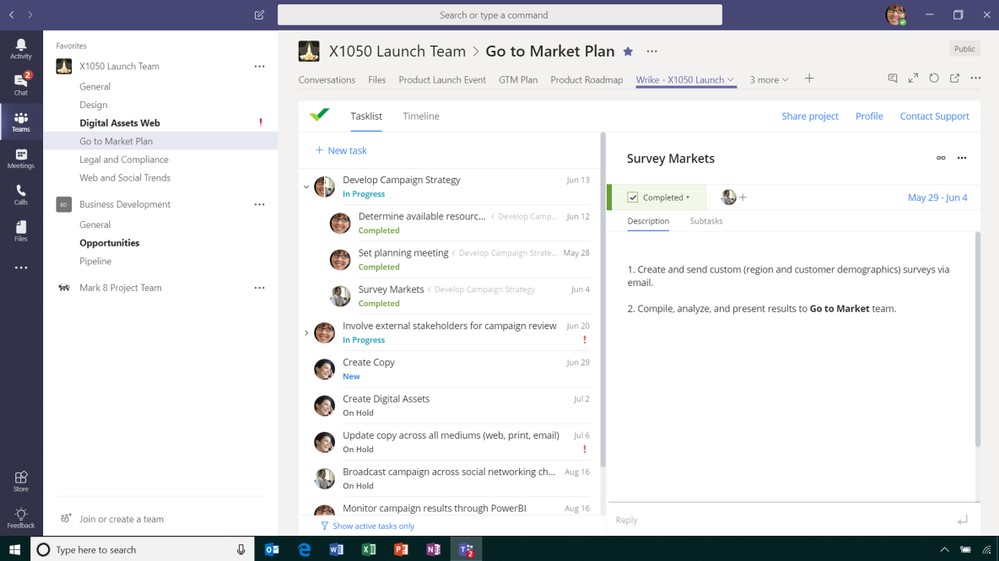Open the 3 more tabs dropdown
This screenshot has width=999, height=561.
click(x=769, y=80)
